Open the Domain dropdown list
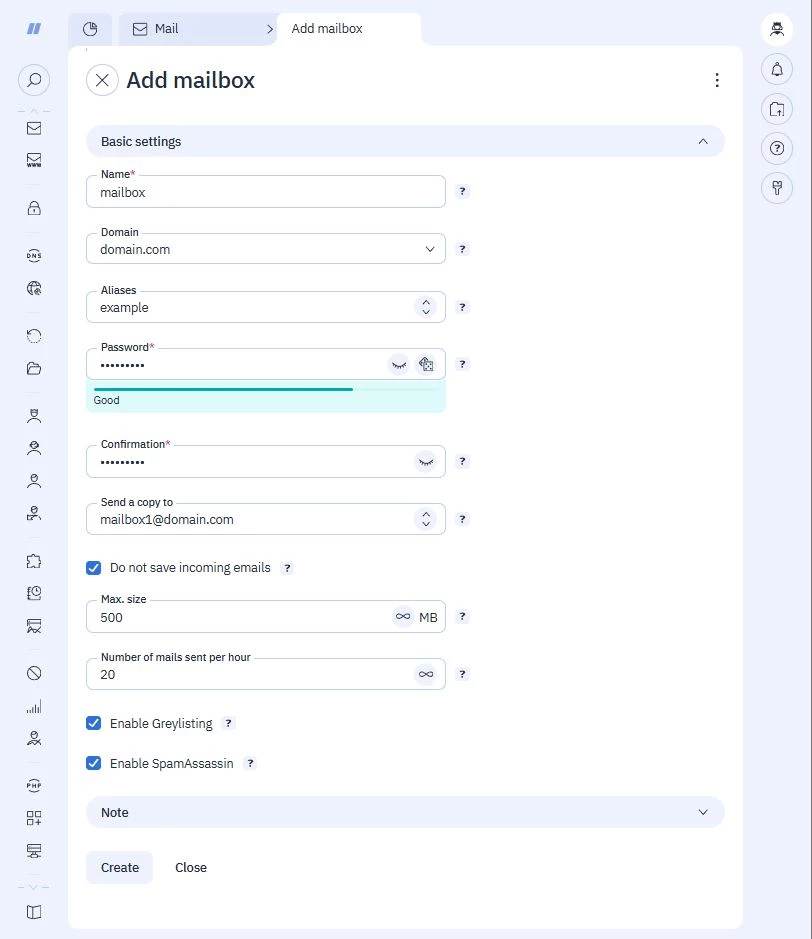The height and width of the screenshot is (939, 812). point(266,249)
